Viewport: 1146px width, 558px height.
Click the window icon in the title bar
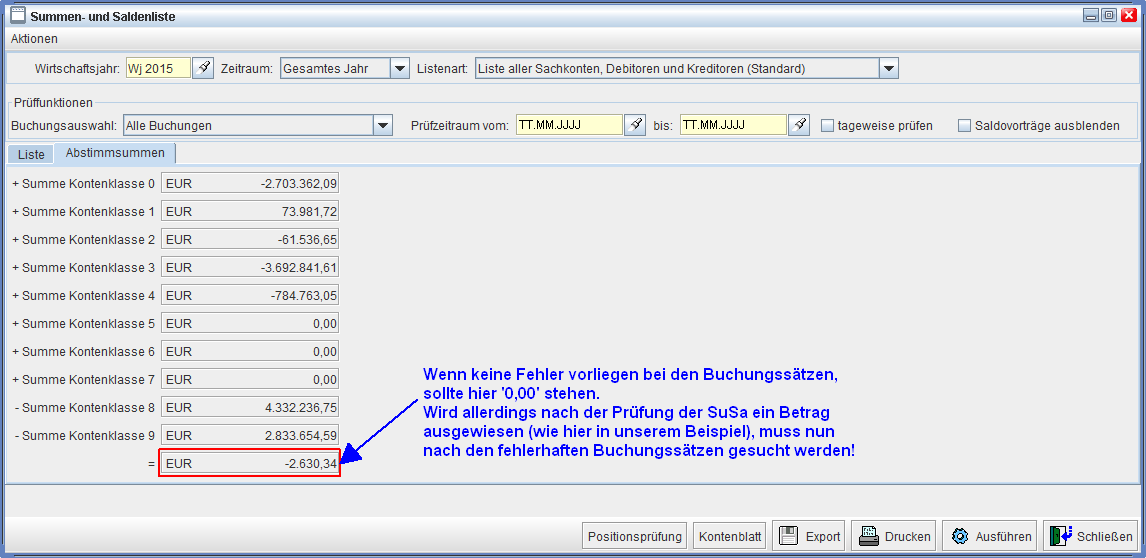(x=17, y=15)
